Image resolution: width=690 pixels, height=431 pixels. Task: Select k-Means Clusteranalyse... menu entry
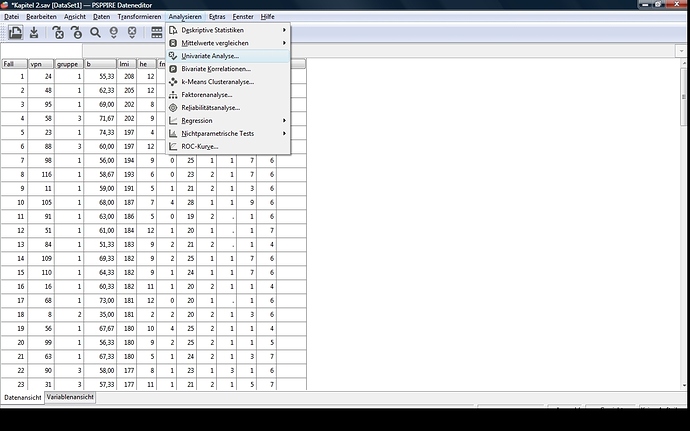coord(228,82)
